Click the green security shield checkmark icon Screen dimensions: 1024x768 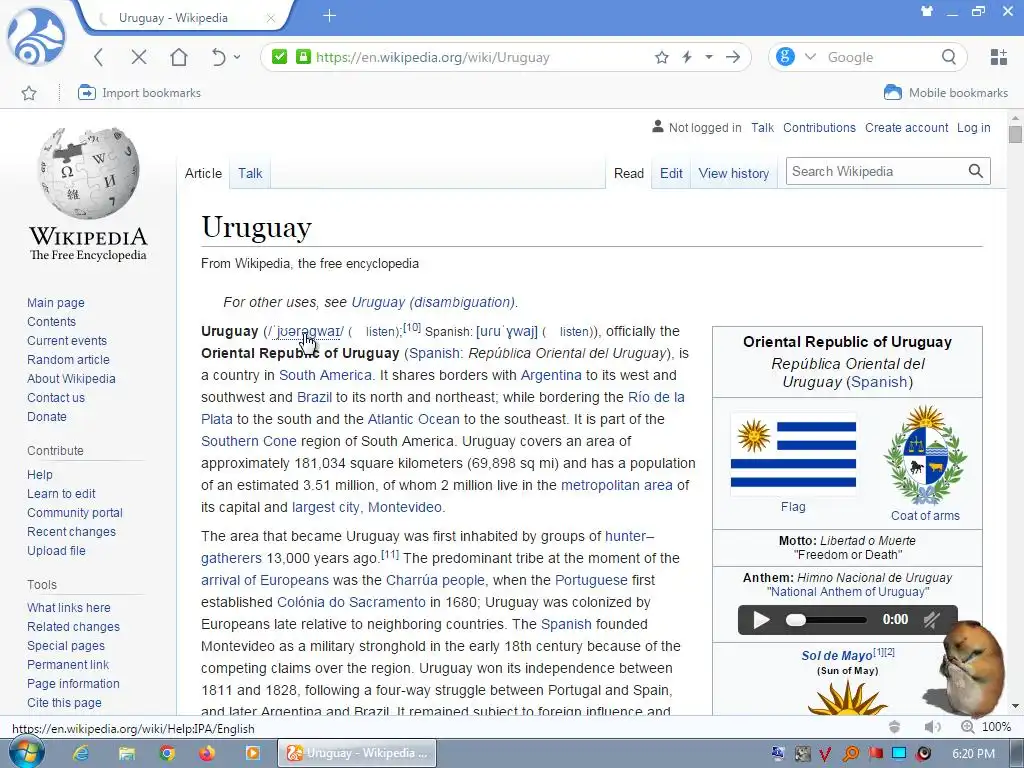click(x=280, y=57)
